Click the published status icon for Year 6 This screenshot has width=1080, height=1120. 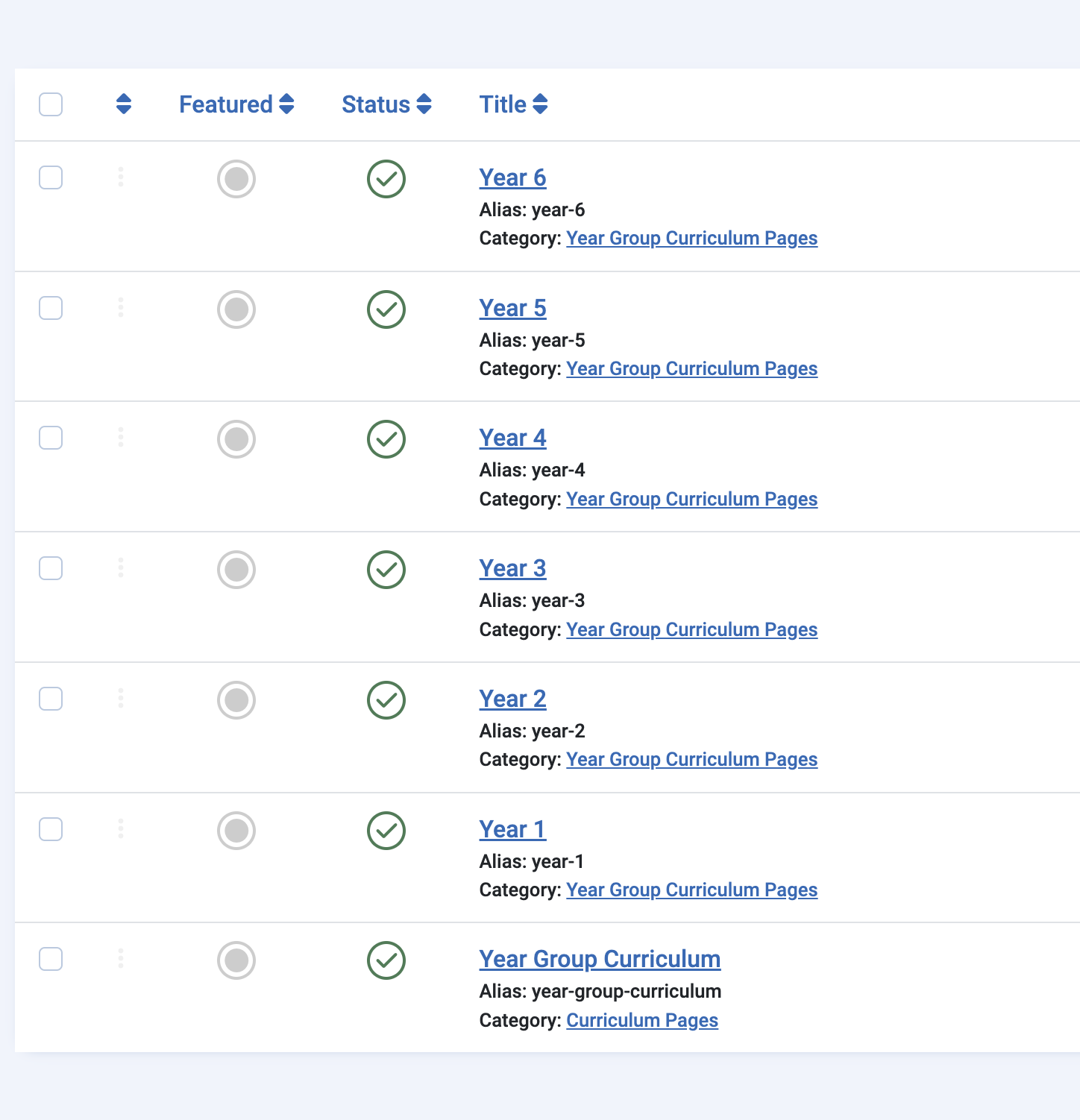click(386, 179)
